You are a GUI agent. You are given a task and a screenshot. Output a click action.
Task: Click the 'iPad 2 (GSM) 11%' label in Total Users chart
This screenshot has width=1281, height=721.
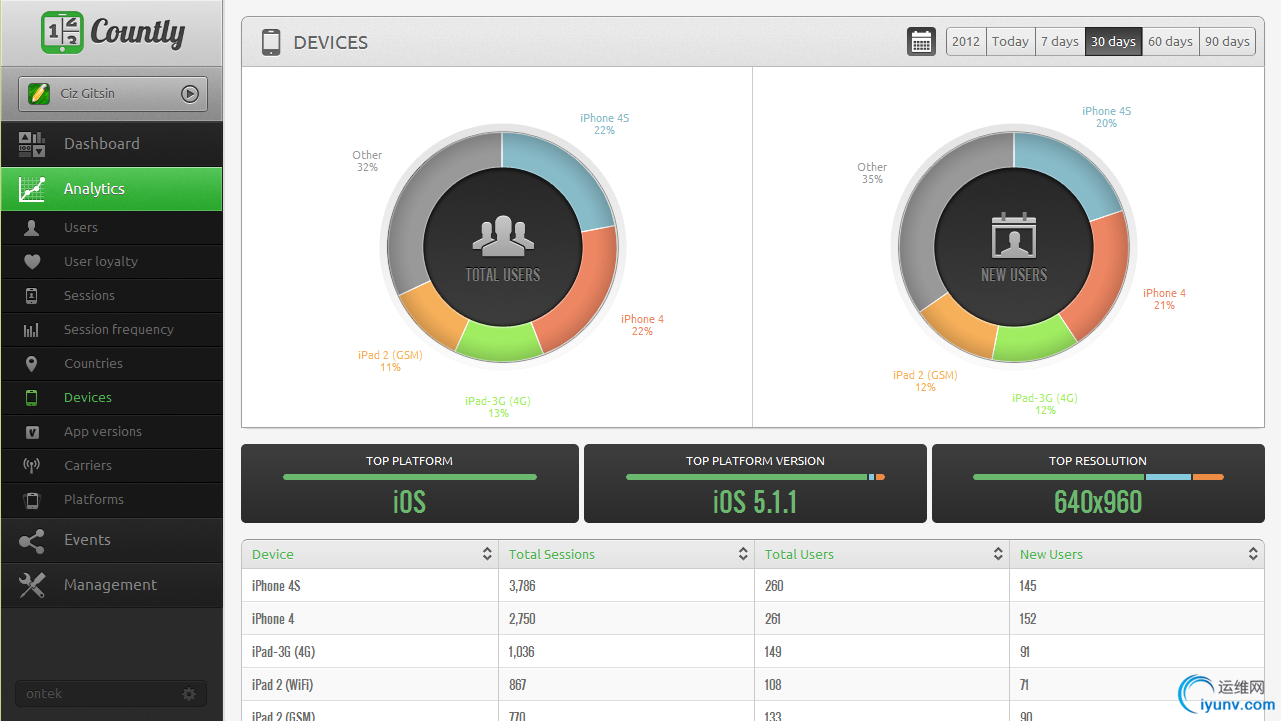coord(390,361)
